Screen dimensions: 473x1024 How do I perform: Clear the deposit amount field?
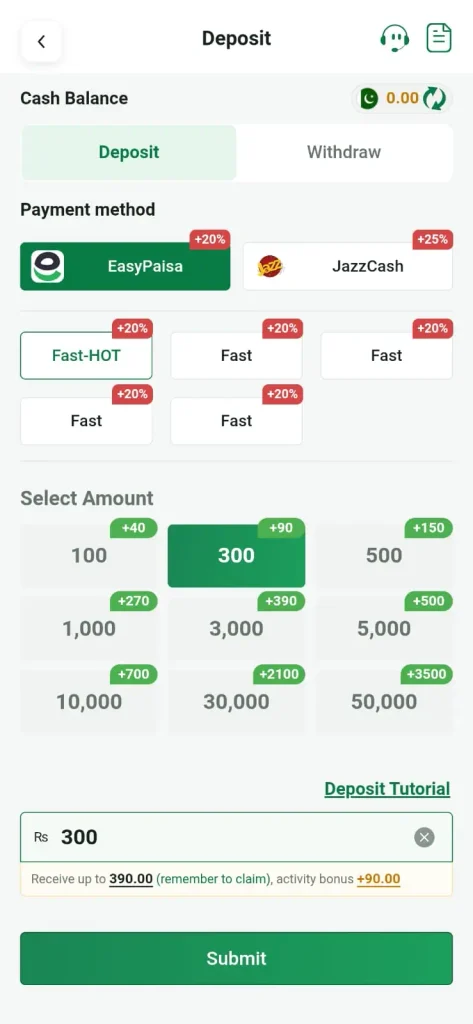click(425, 837)
